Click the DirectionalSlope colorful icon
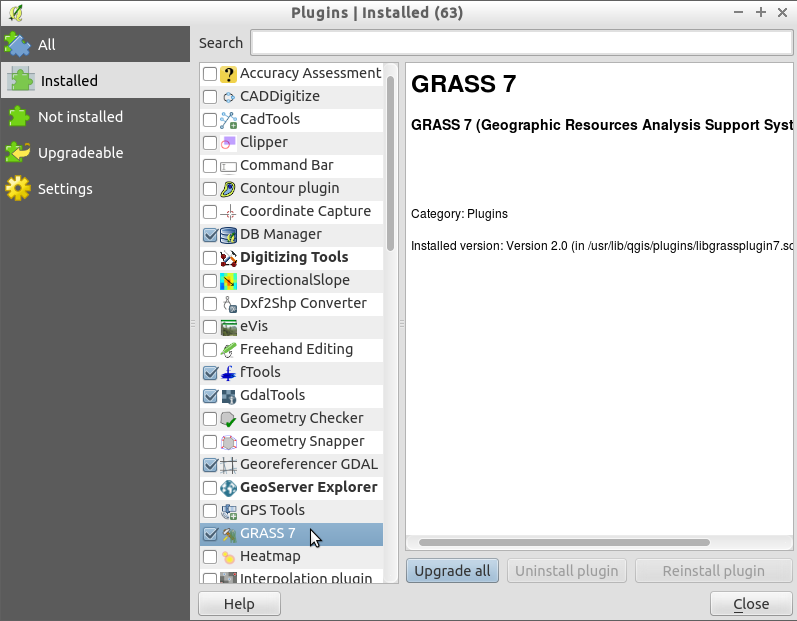The image size is (797, 621). (x=229, y=281)
